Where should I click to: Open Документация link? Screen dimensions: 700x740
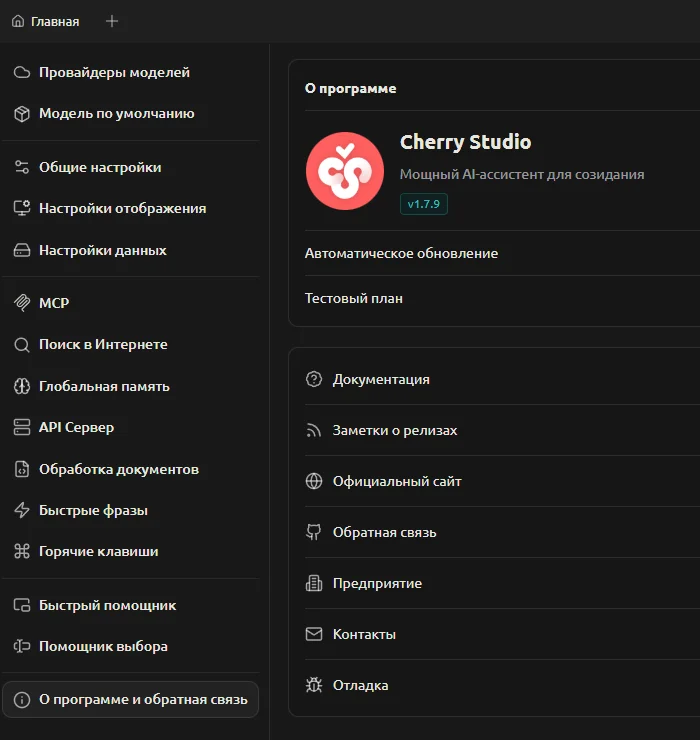[381, 380]
